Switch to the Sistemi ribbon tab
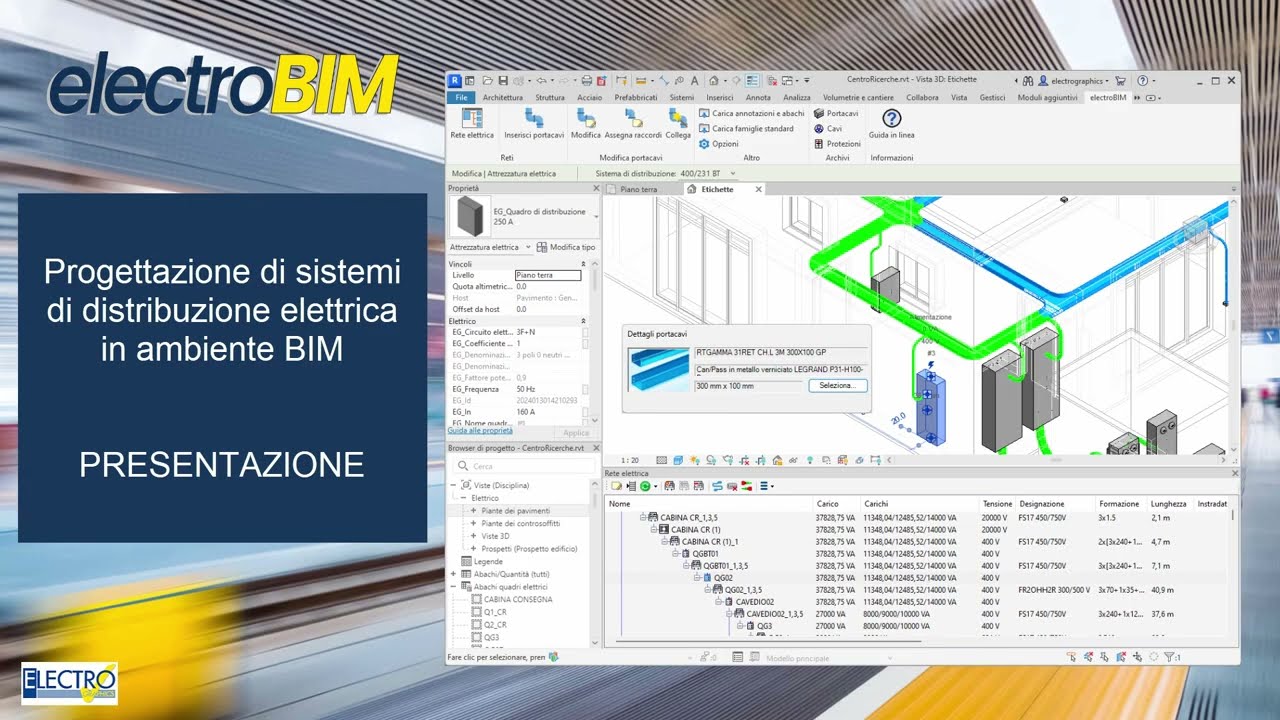 point(681,98)
